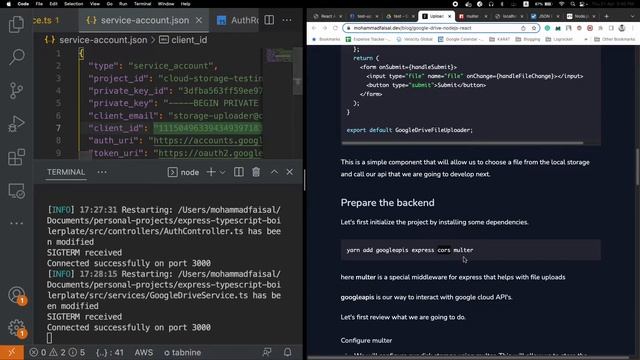This screenshot has width=640, height=360.
Task: Reload the browser page
Action: [335, 28]
